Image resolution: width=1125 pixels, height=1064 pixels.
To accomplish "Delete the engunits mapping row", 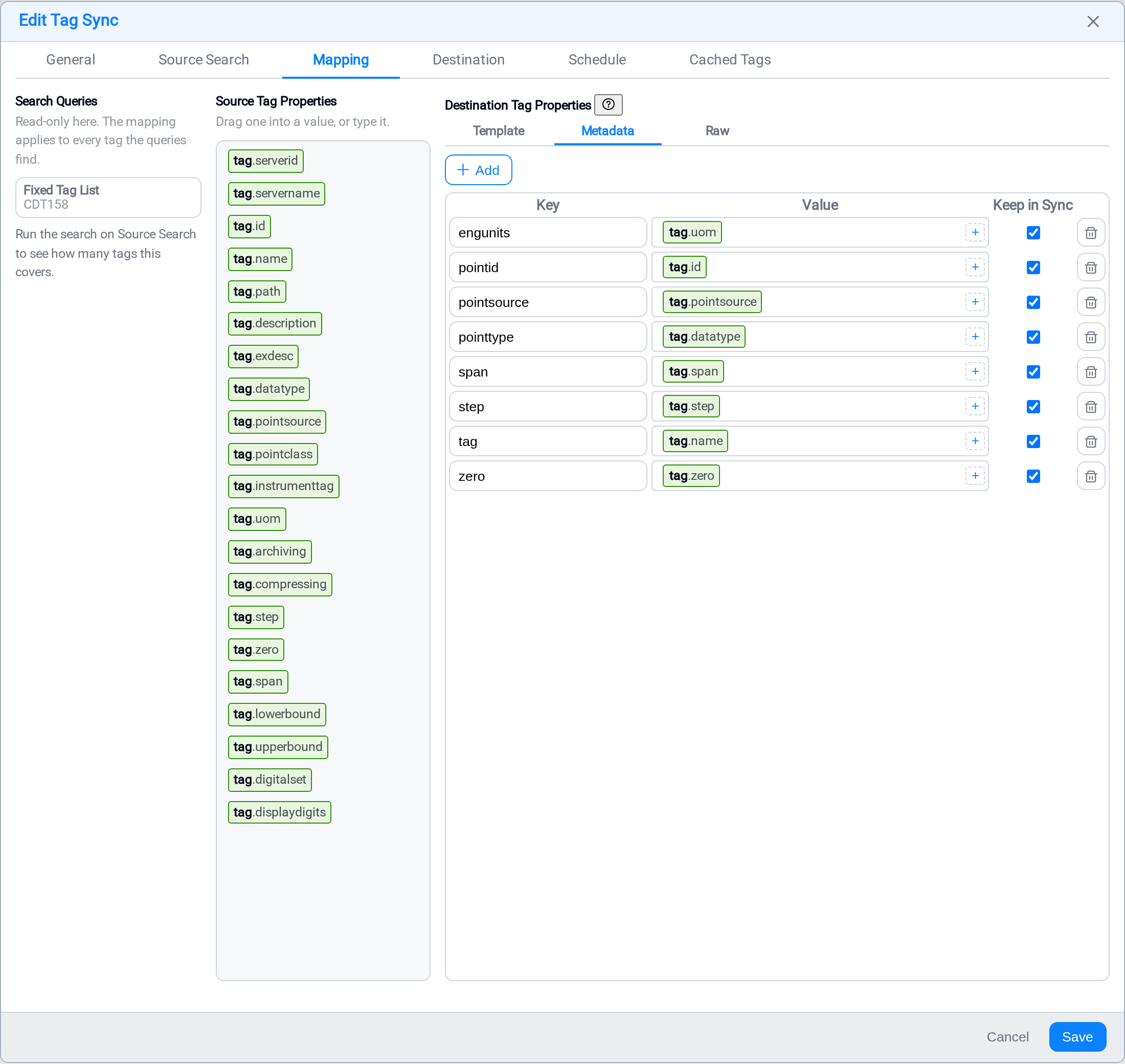I will click(1090, 233).
